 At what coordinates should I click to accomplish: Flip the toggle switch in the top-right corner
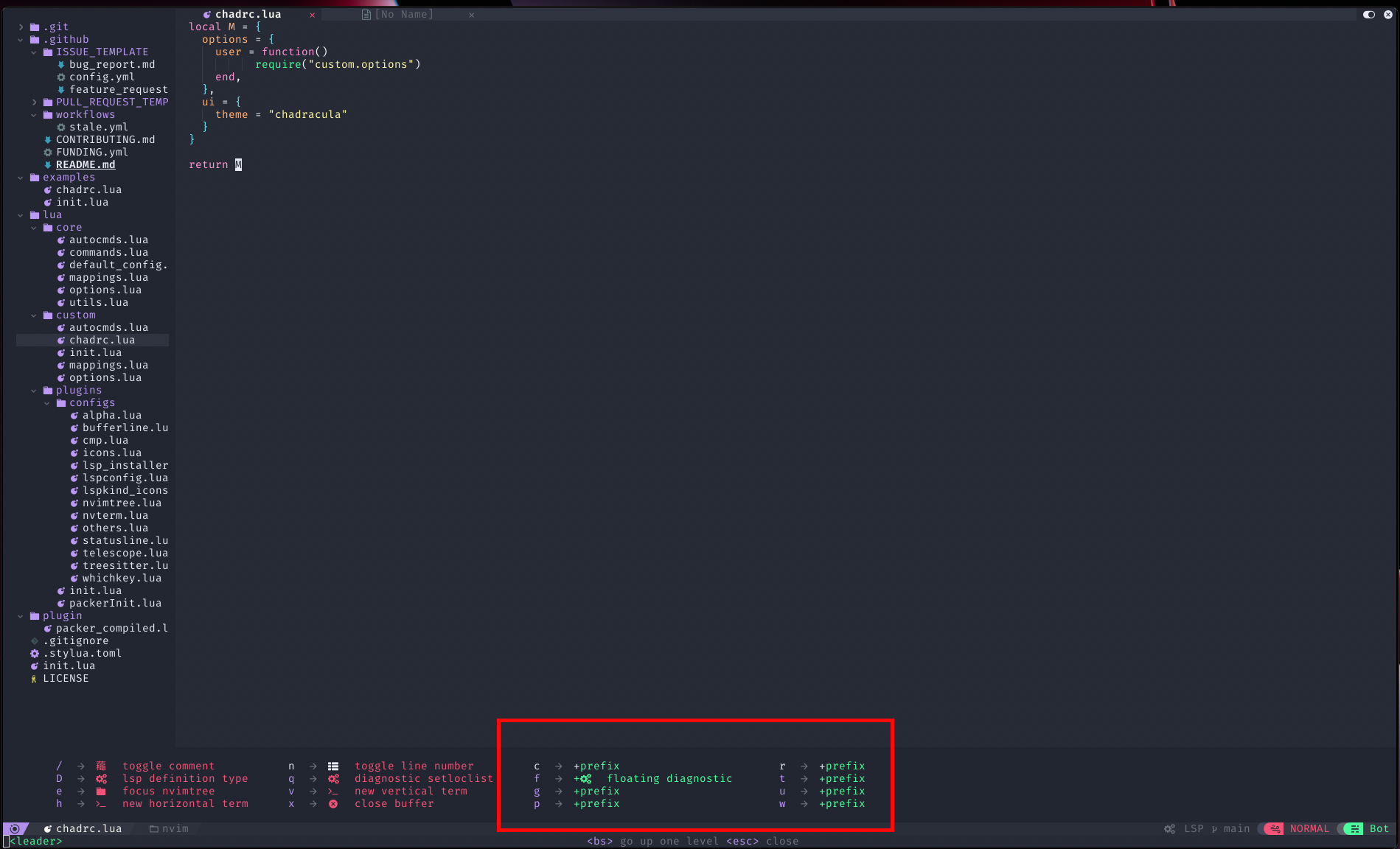[x=1368, y=14]
